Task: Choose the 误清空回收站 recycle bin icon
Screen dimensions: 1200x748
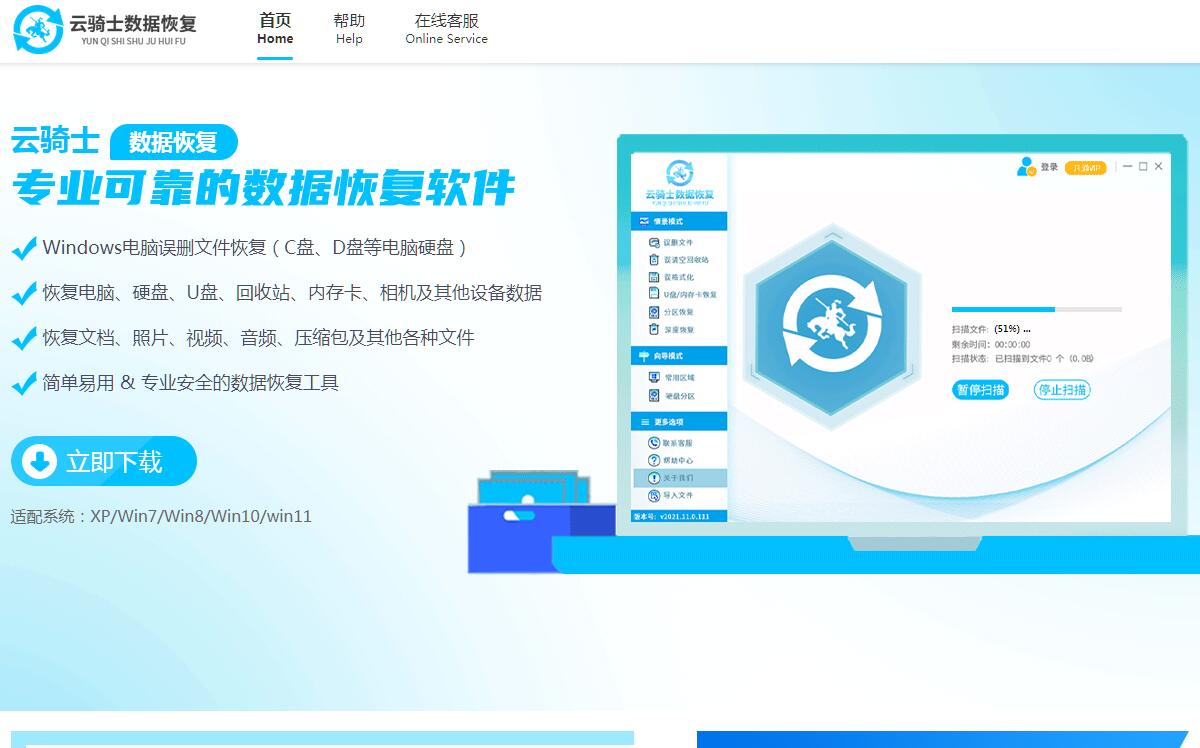Action: tap(654, 260)
